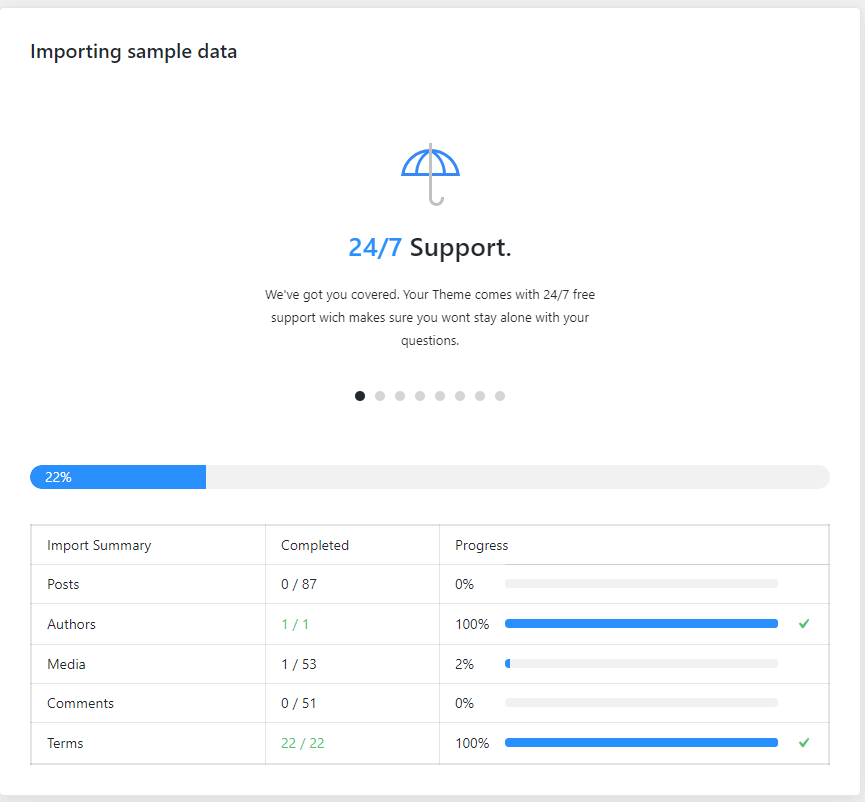Click the Comments row progress bar

click(x=641, y=703)
